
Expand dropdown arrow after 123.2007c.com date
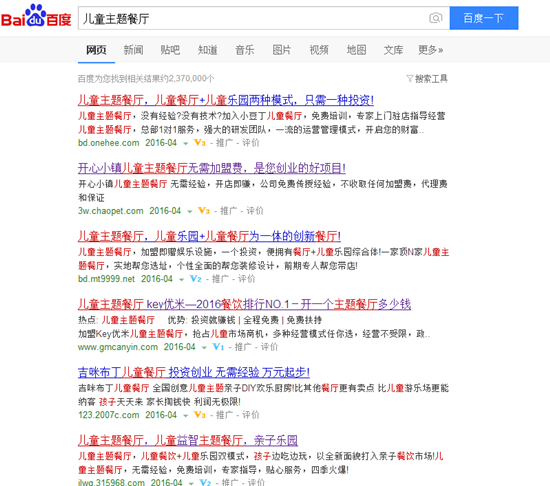[186, 416]
